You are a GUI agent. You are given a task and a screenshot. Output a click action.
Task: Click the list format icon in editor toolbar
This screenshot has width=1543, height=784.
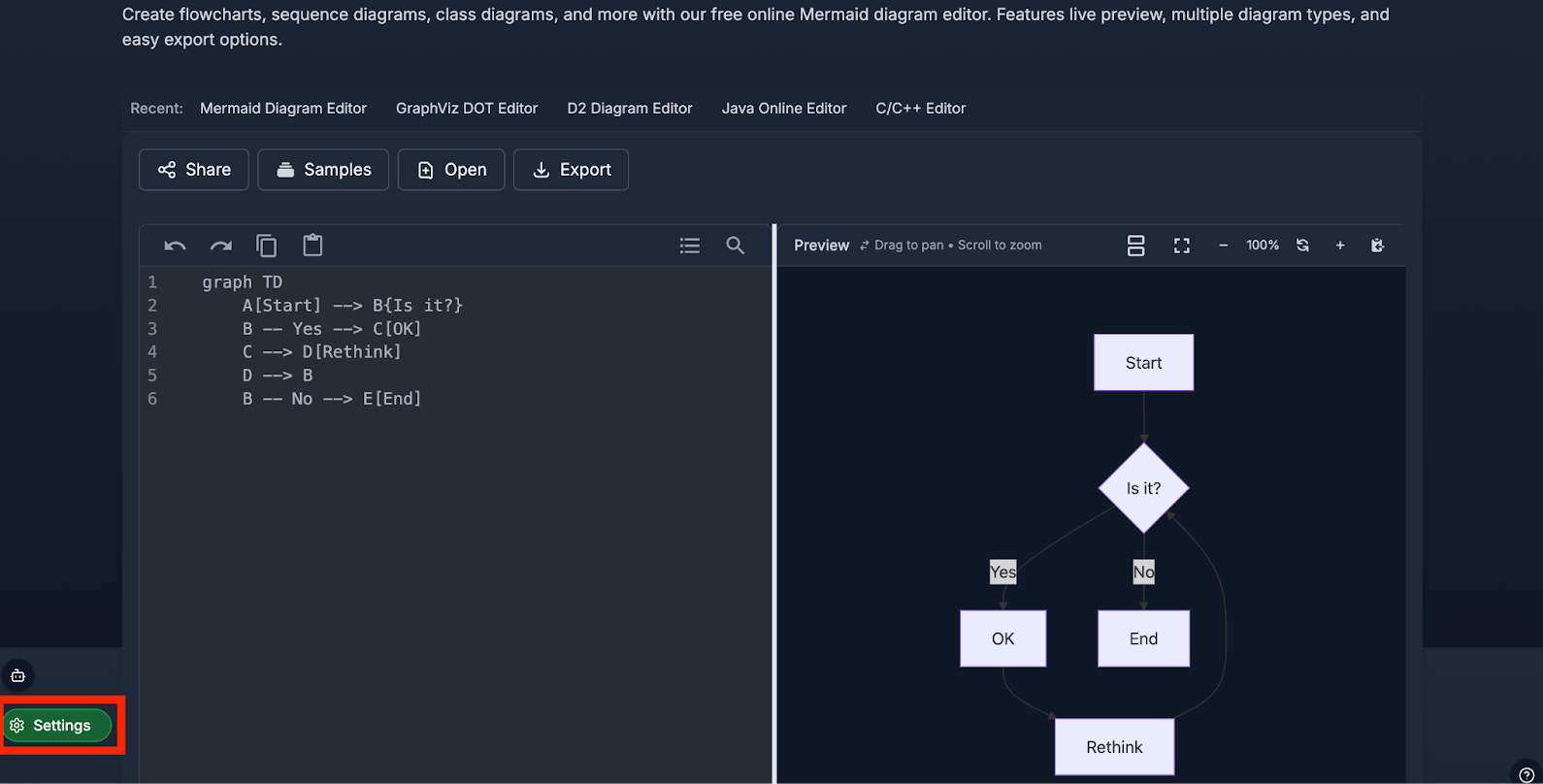(x=690, y=245)
